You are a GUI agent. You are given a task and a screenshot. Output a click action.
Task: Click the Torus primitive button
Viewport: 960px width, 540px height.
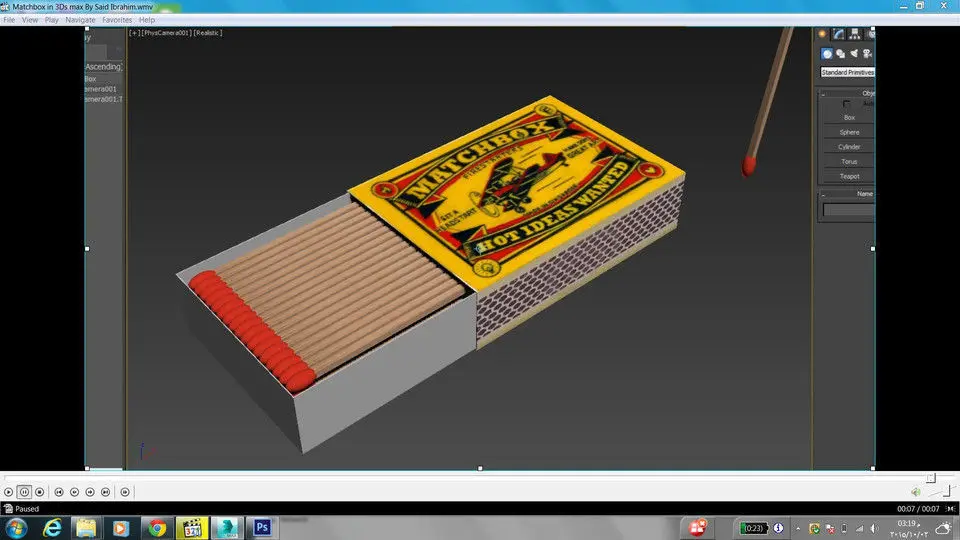coord(849,162)
